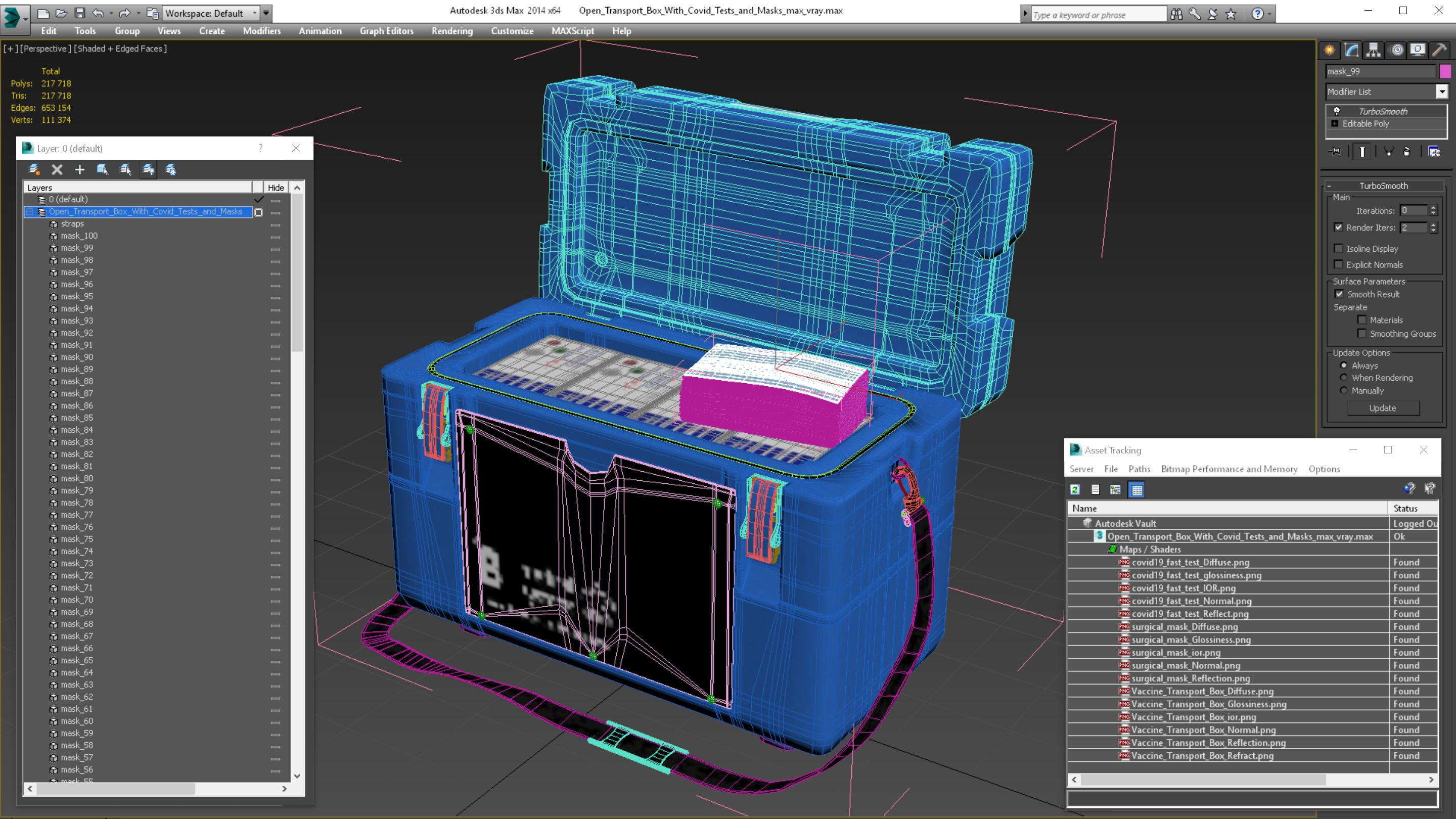Toggle the Smooth Result checkbox
This screenshot has width=1456, height=819.
pos(1339,294)
